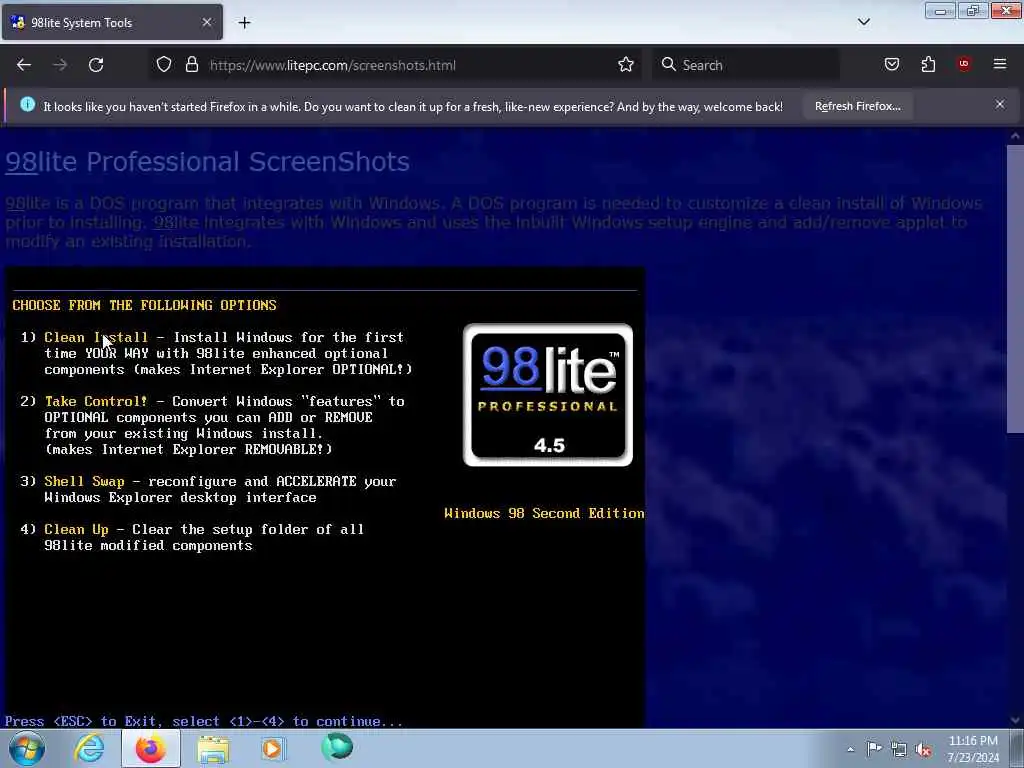Click the scrollbar down arrow

(x=1014, y=720)
